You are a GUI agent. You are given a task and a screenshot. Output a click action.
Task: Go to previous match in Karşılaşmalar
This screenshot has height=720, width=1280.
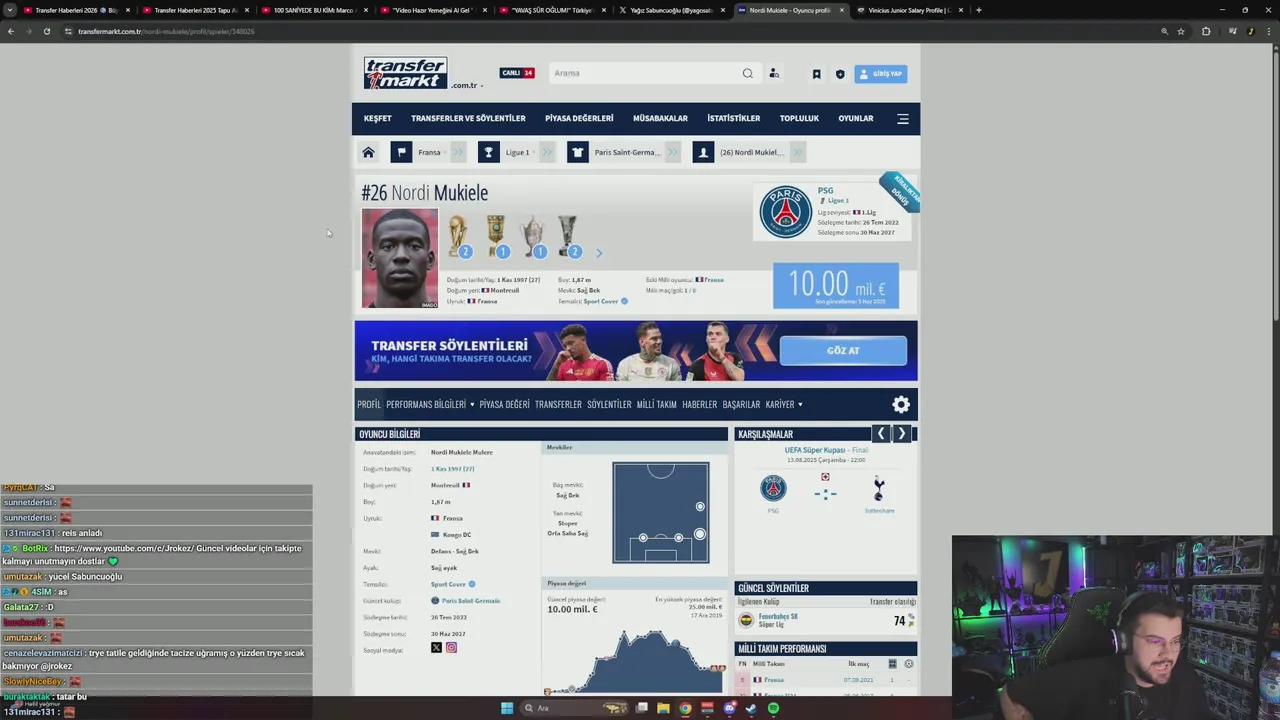coord(881,433)
